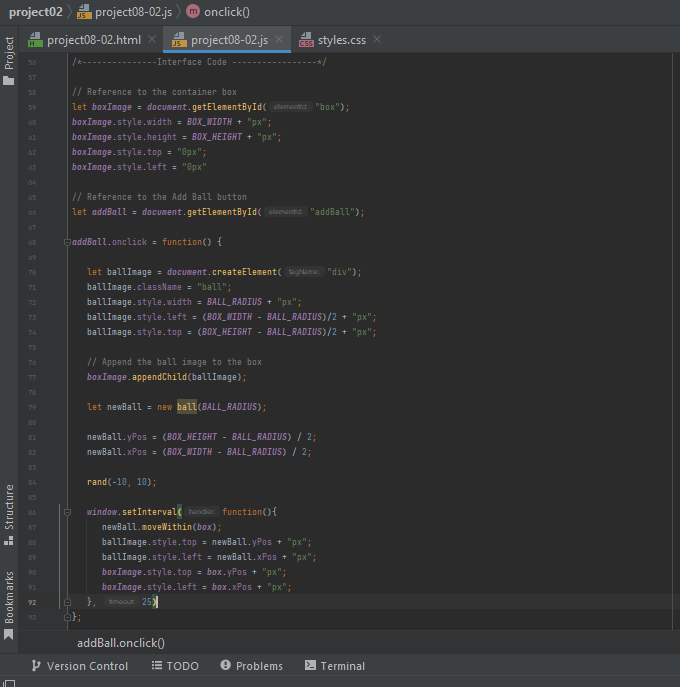Close the project08-02.html editor tab
The width and height of the screenshot is (680, 687).
click(152, 40)
